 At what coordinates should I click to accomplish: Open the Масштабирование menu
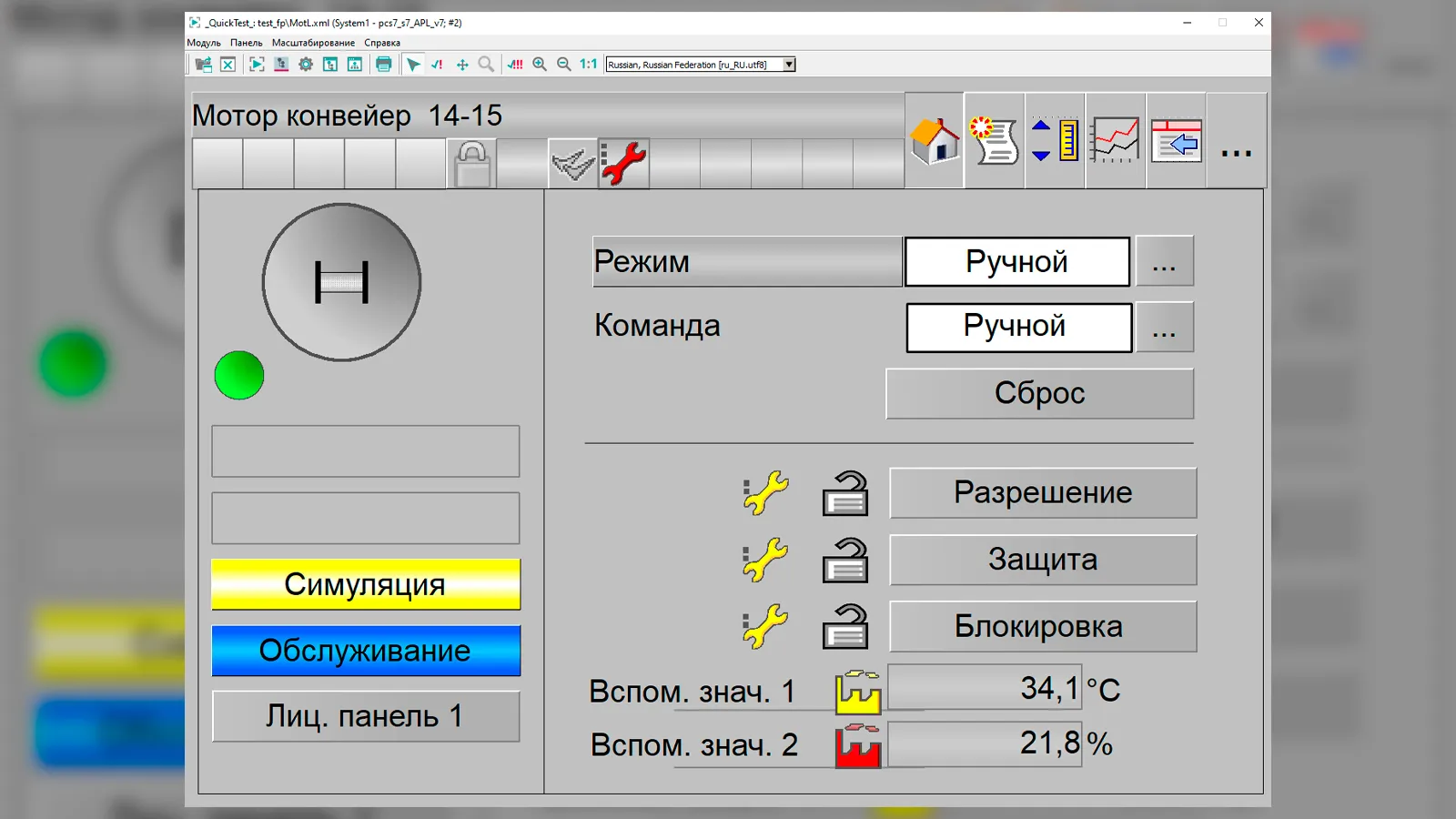pos(313,43)
